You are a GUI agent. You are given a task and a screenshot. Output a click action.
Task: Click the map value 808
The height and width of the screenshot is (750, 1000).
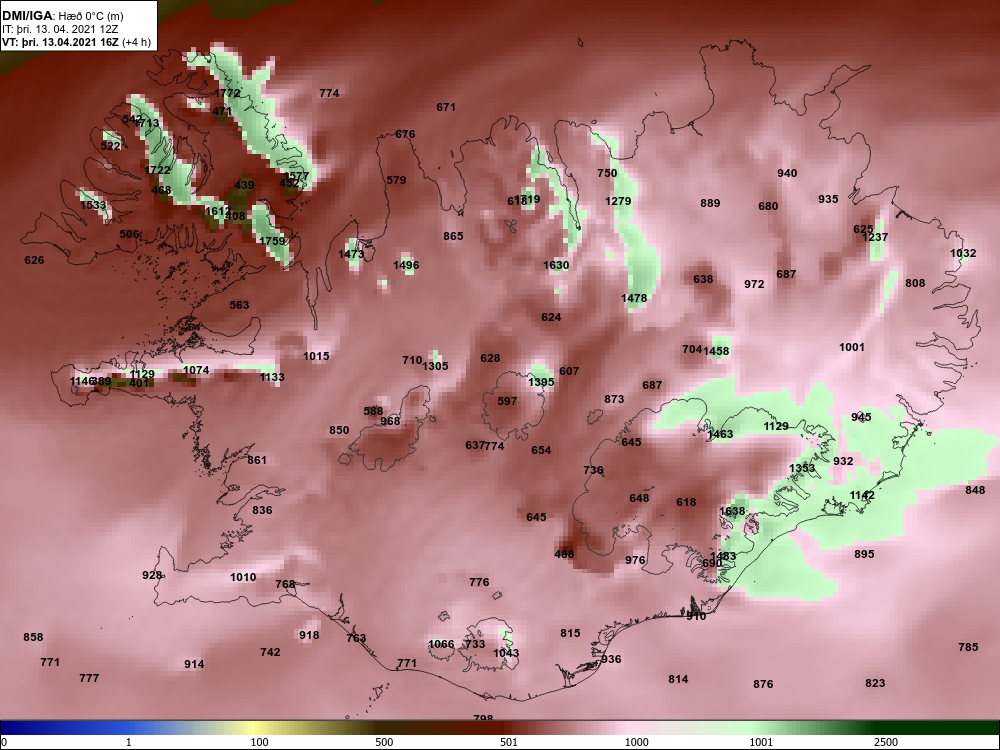coord(915,283)
